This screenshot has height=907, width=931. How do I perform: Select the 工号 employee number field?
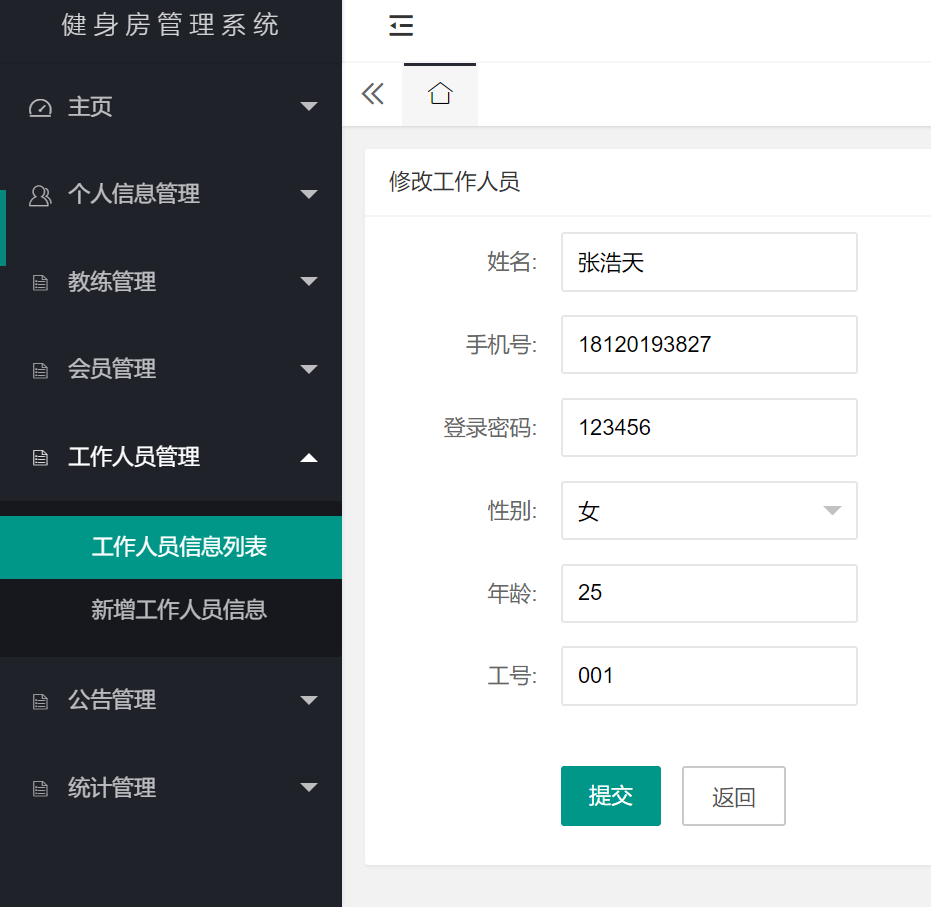(708, 676)
